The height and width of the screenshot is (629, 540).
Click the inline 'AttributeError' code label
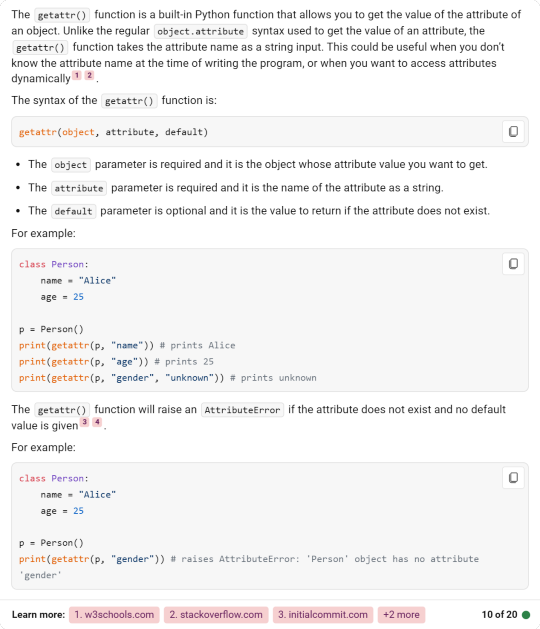tap(242, 410)
